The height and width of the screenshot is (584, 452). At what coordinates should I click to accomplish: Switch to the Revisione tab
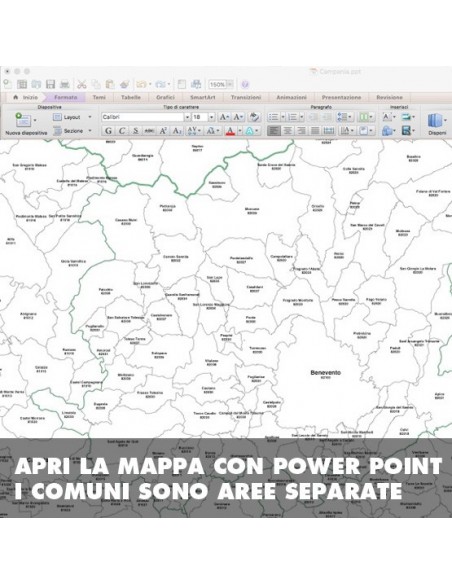[x=389, y=97]
